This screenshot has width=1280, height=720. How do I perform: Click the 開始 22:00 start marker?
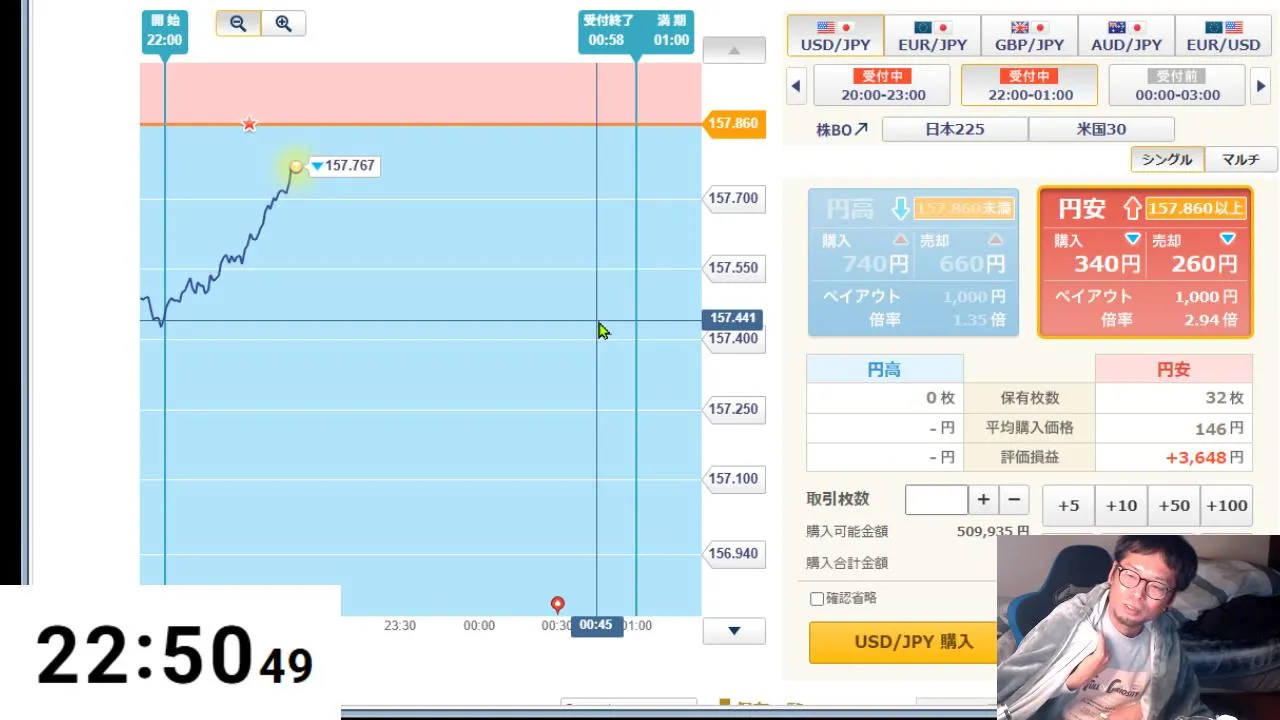pyautogui.click(x=164, y=32)
